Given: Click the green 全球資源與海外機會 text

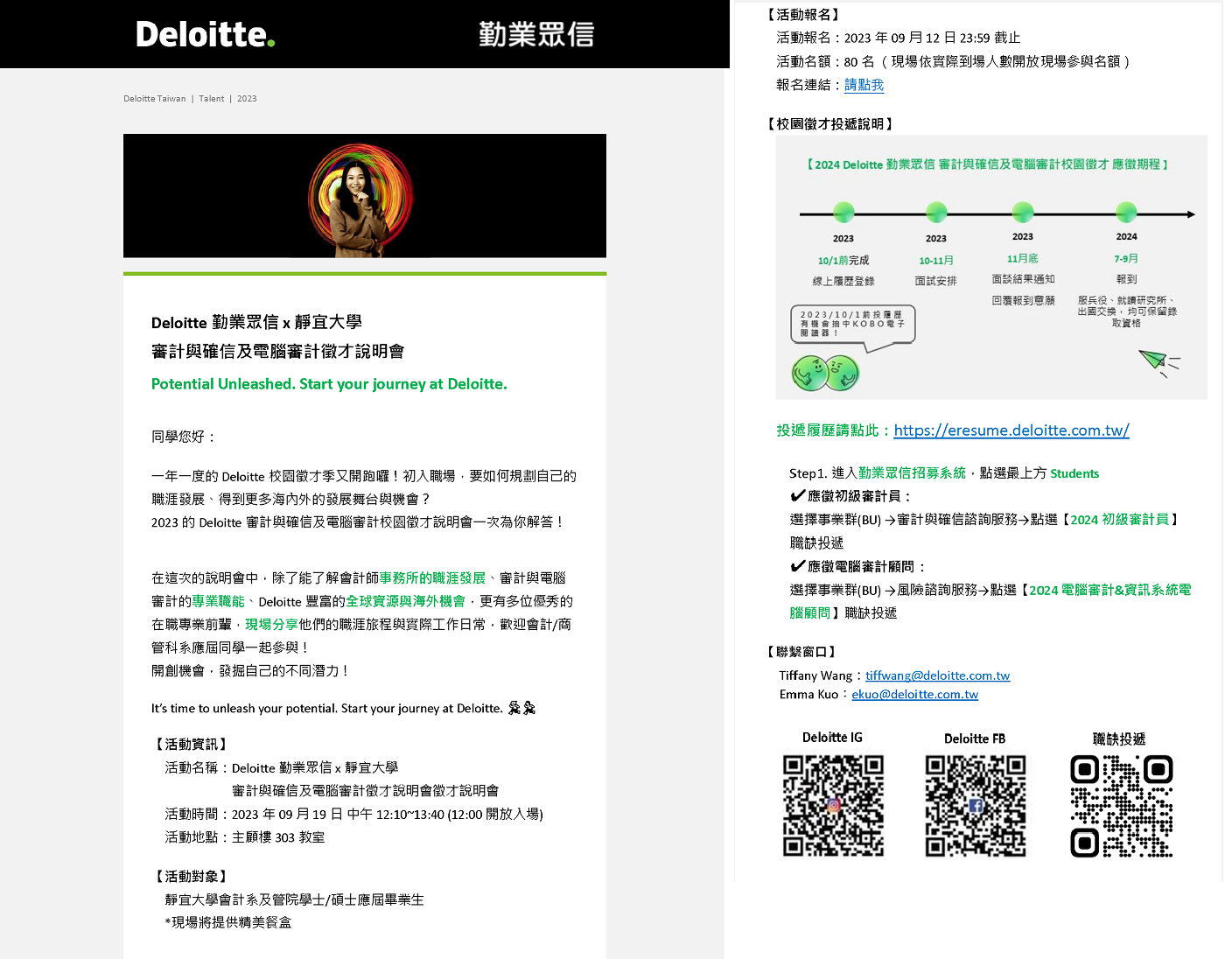Looking at the screenshot, I should [x=406, y=601].
